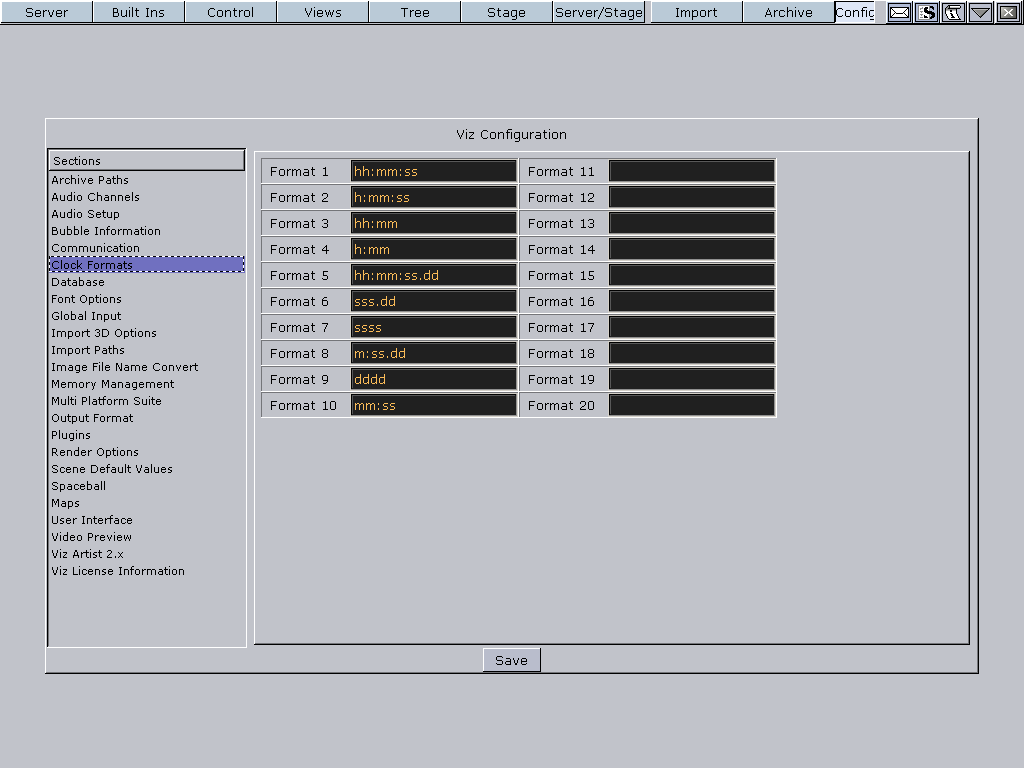Click the Format 1 input field
This screenshot has width=1024, height=768.
(433, 171)
